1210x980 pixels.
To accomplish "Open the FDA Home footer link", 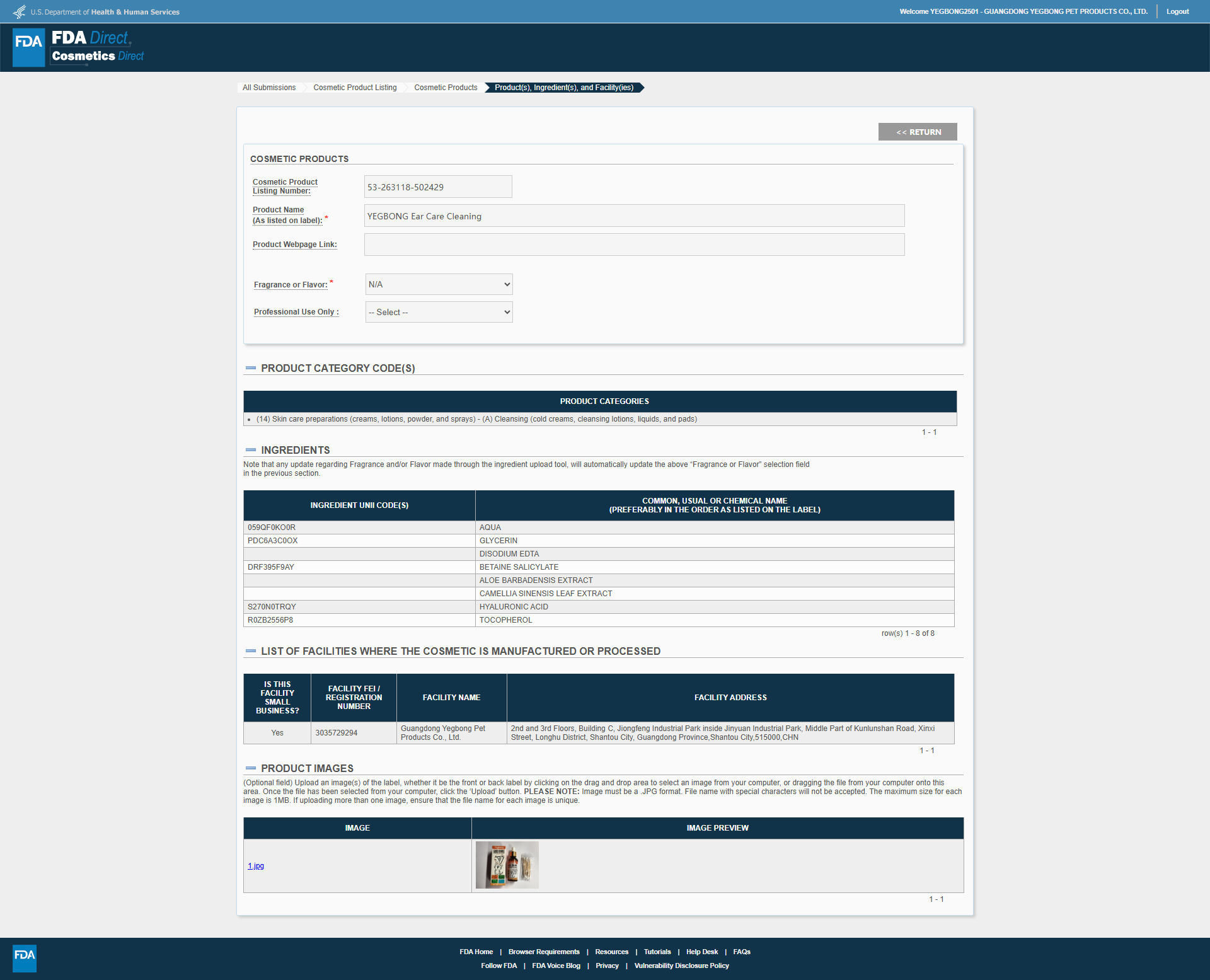I will pos(476,952).
